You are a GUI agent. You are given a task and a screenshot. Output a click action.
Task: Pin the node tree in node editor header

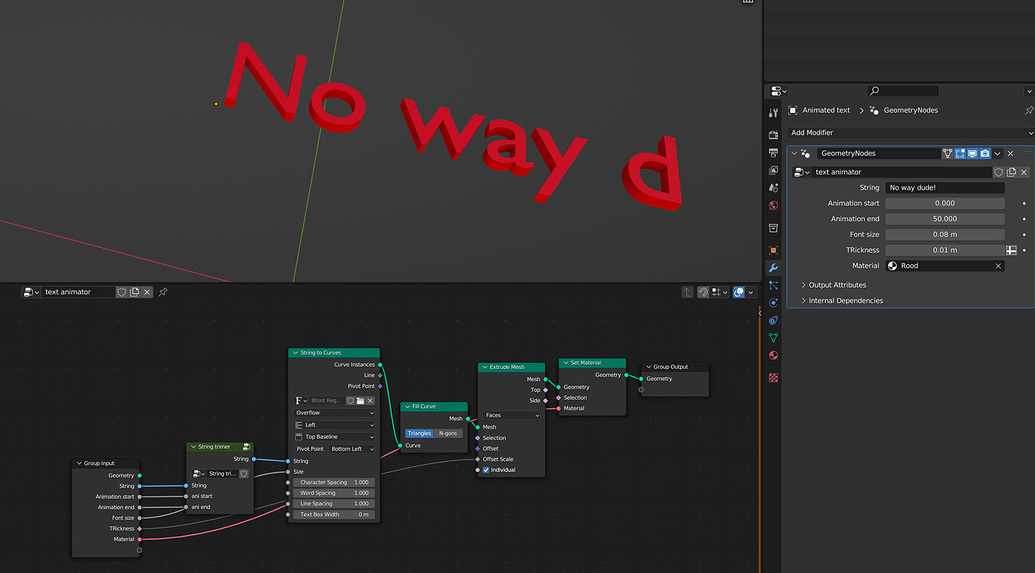[163, 292]
